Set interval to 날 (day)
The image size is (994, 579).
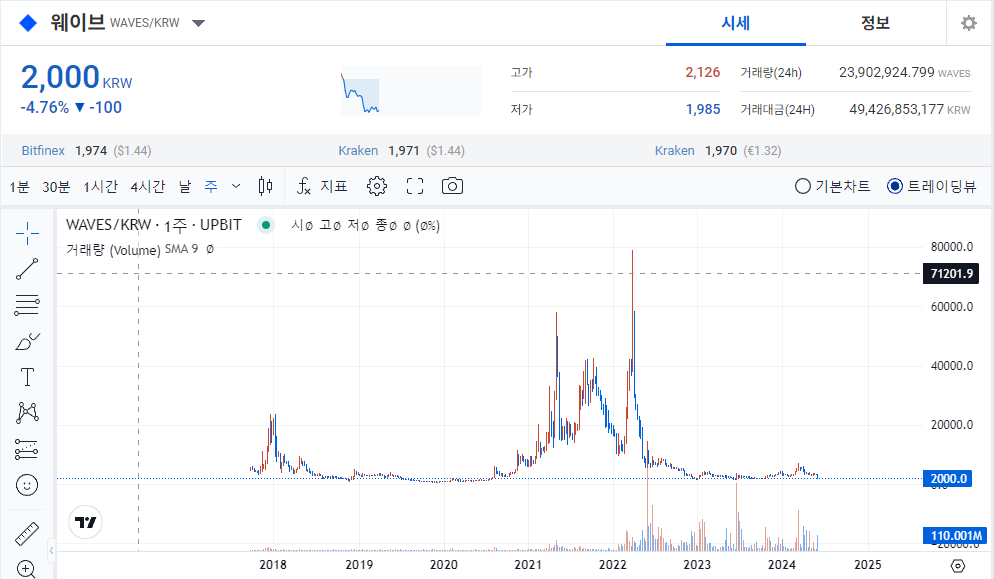(184, 186)
